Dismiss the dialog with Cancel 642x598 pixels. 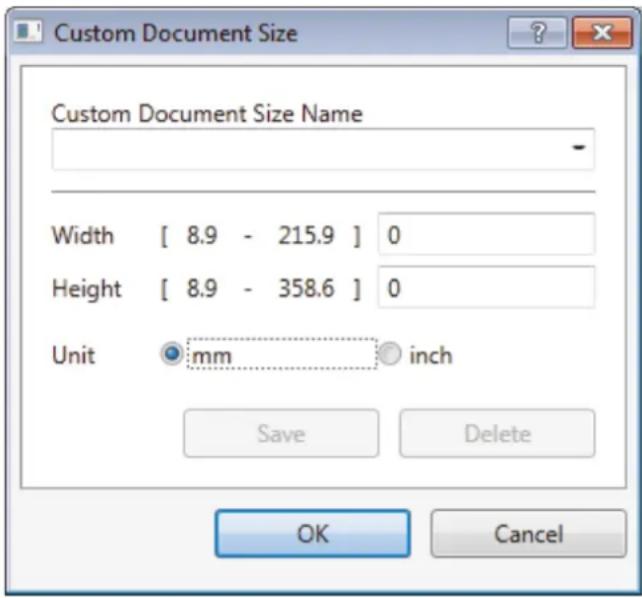[x=529, y=533]
